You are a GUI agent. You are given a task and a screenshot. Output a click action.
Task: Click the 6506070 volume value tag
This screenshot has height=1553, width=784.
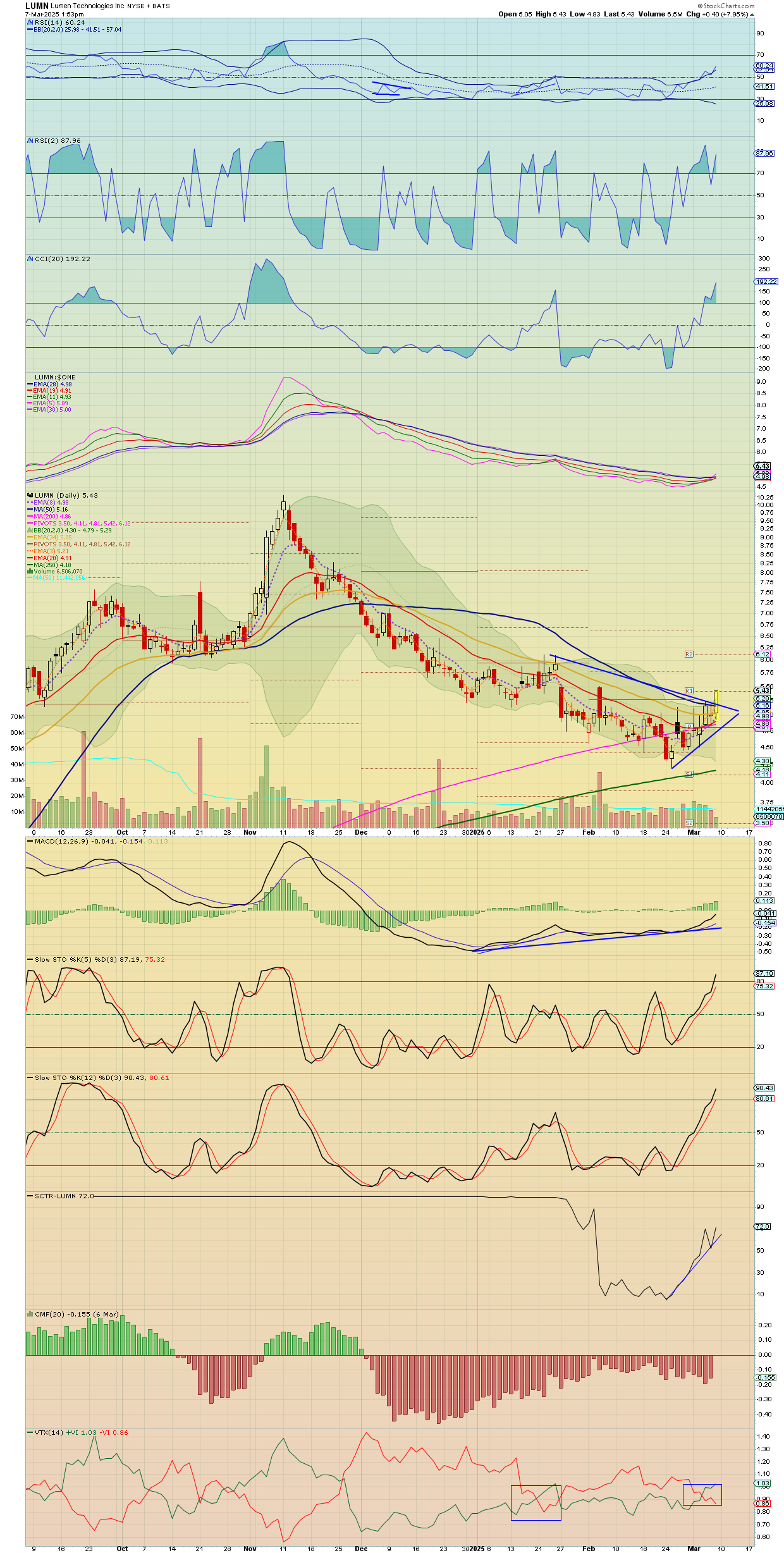tap(769, 816)
